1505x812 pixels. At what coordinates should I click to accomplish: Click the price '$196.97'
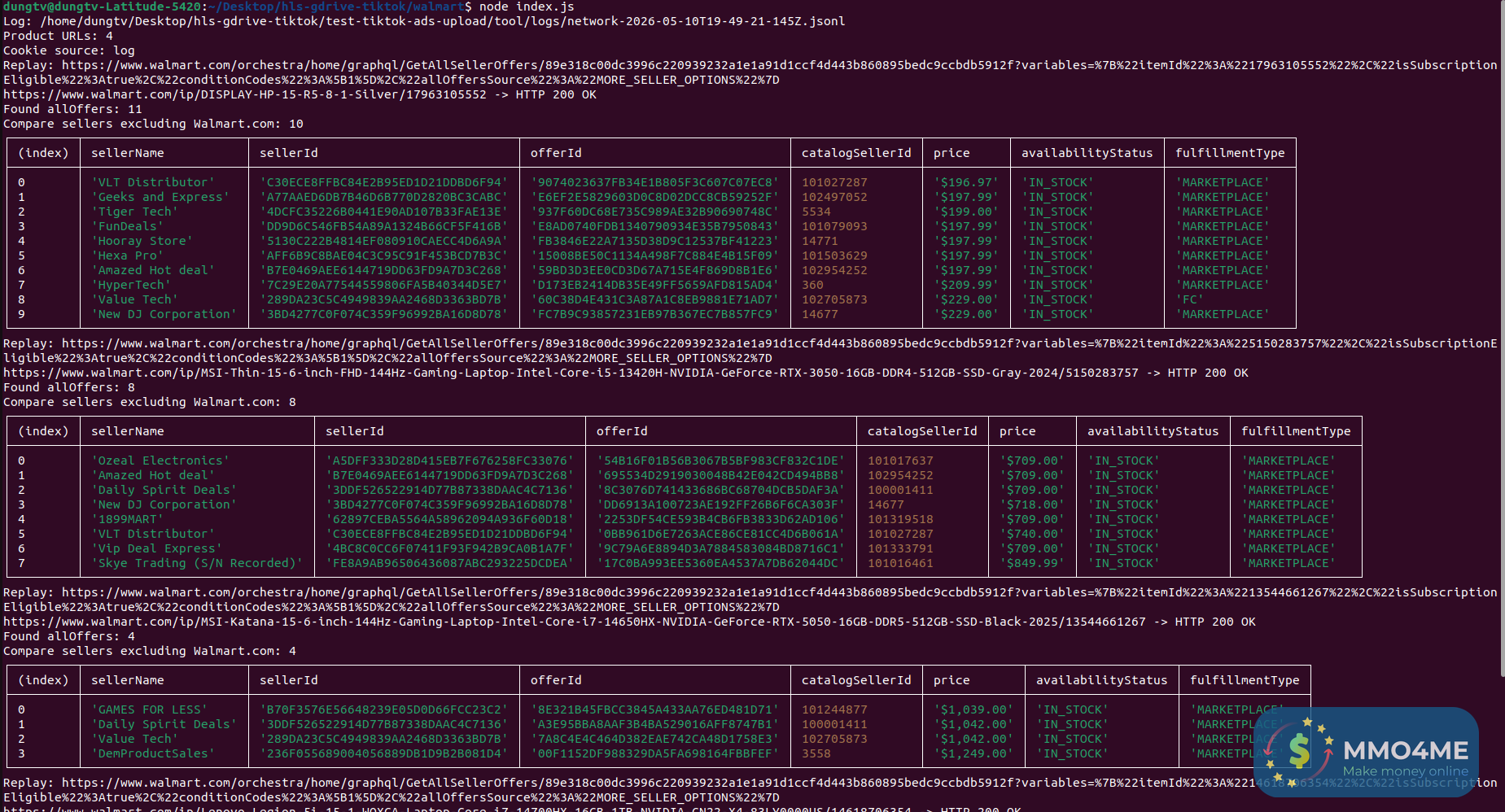(966, 182)
